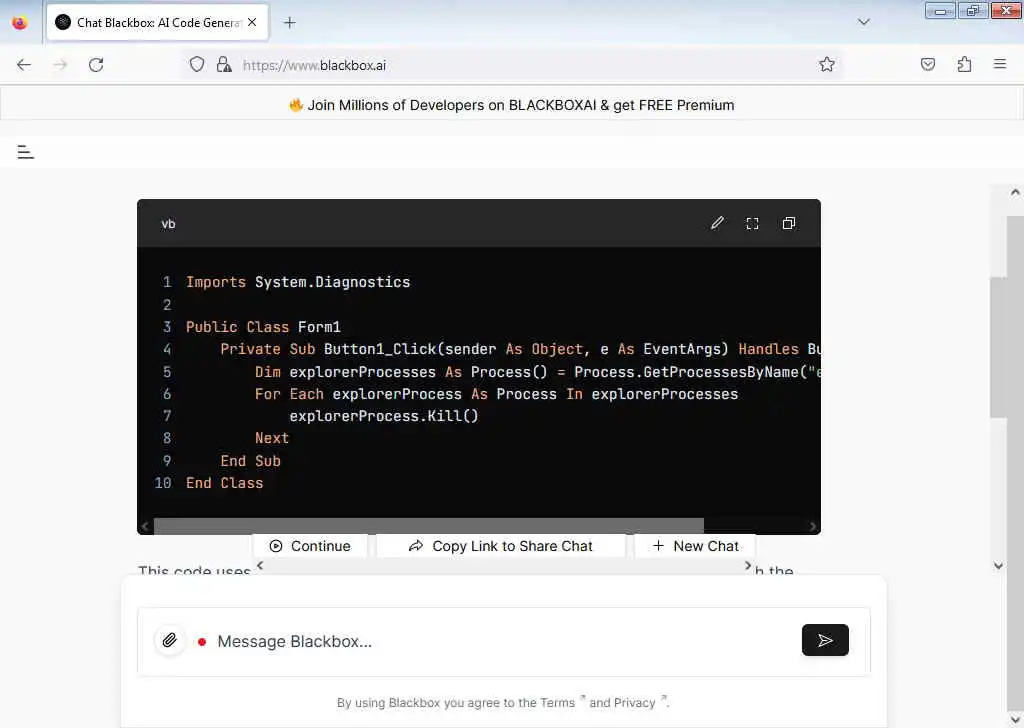Click the chat vertical scroll down arrow
Image resolution: width=1024 pixels, height=728 pixels.
[x=998, y=566]
